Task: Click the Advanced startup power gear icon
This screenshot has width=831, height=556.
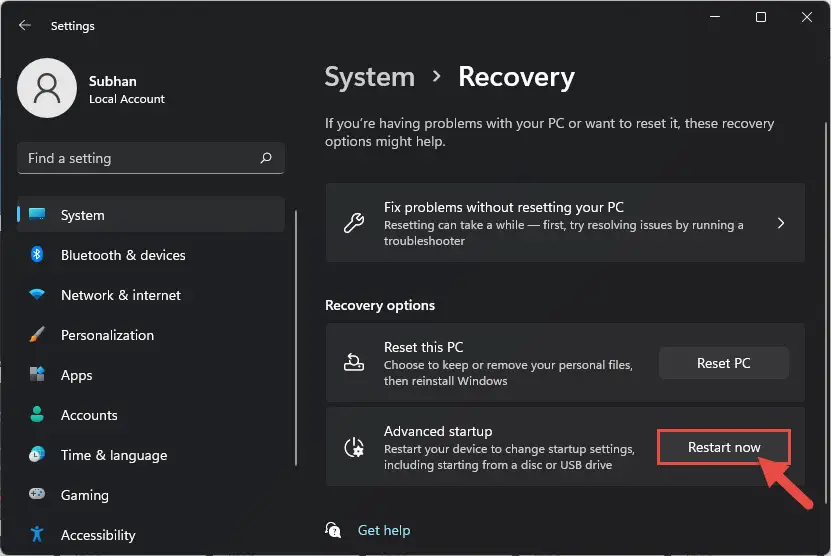Action: [353, 447]
